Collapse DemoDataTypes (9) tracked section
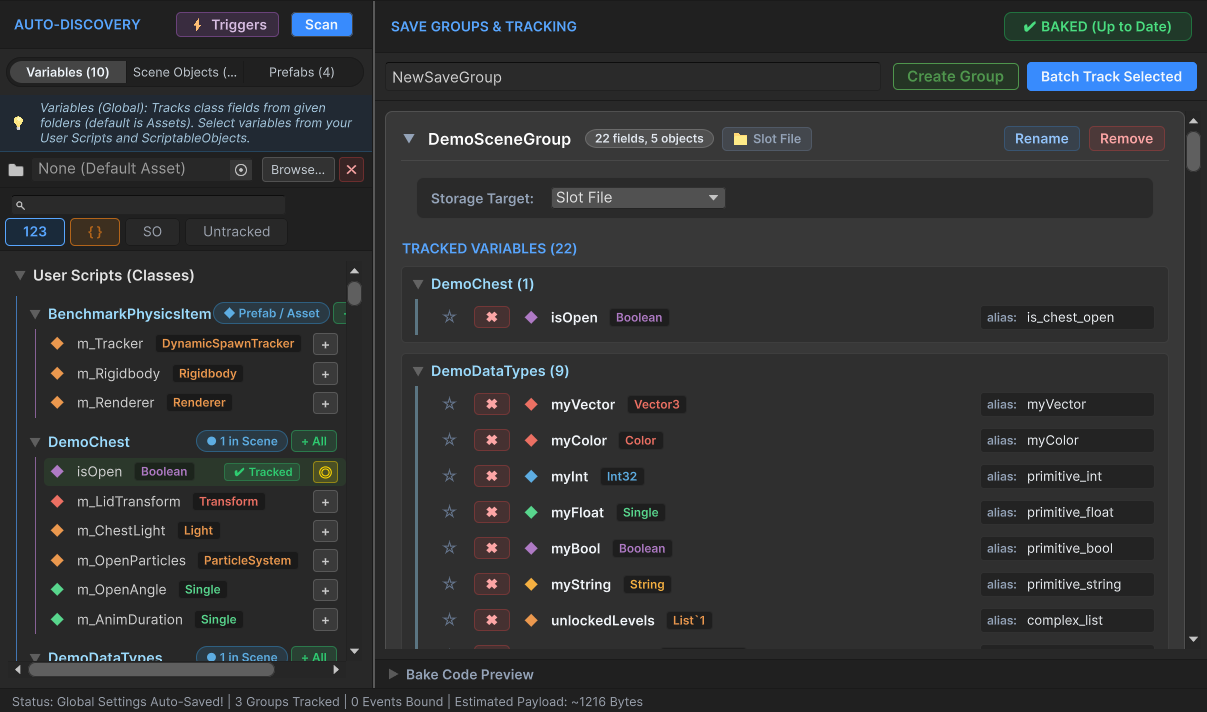 point(418,371)
